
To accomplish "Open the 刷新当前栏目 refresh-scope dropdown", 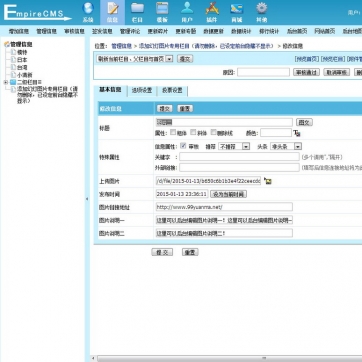I will tap(135, 59).
